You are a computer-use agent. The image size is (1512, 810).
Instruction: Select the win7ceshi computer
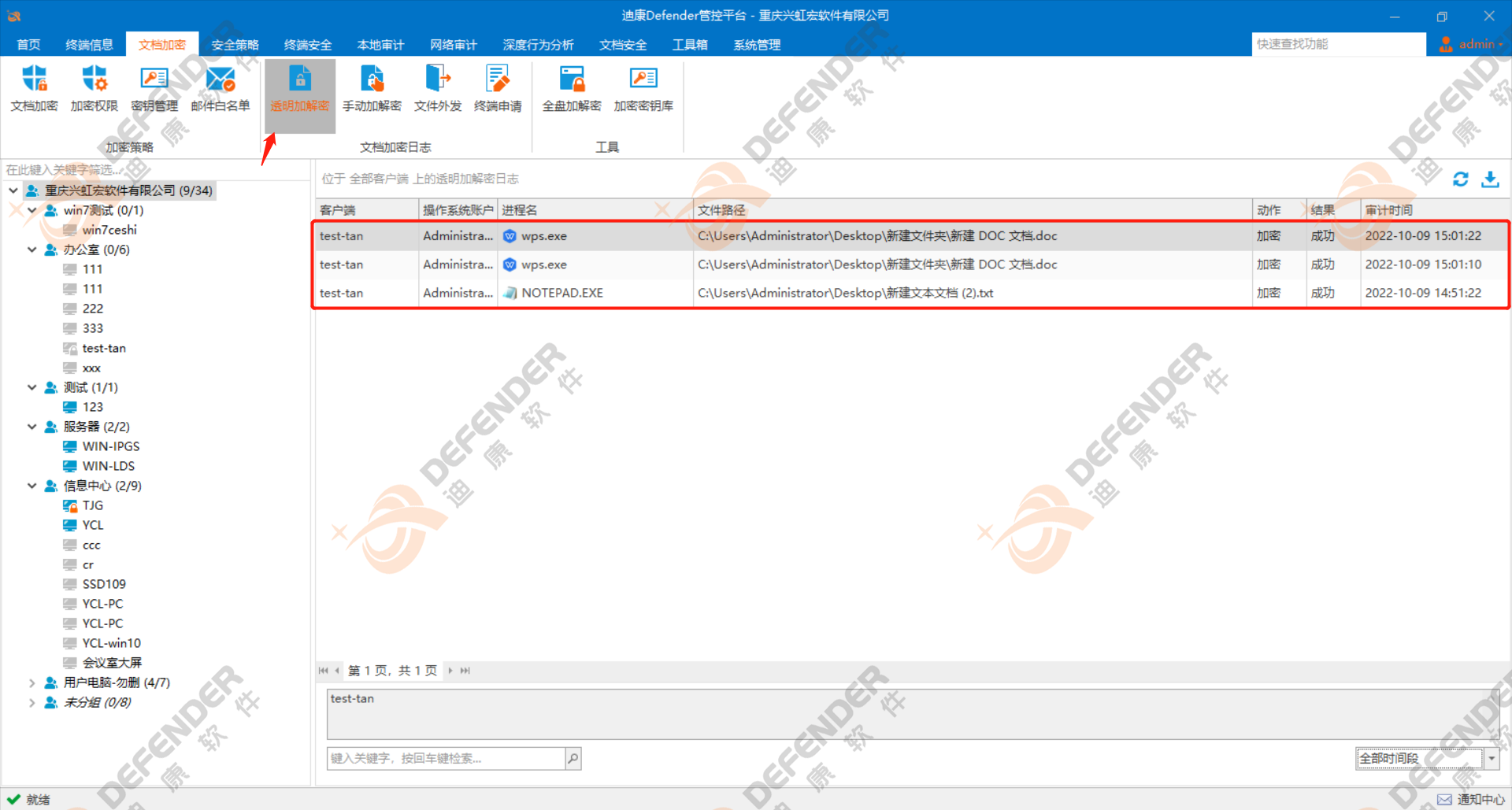pyautogui.click(x=109, y=230)
